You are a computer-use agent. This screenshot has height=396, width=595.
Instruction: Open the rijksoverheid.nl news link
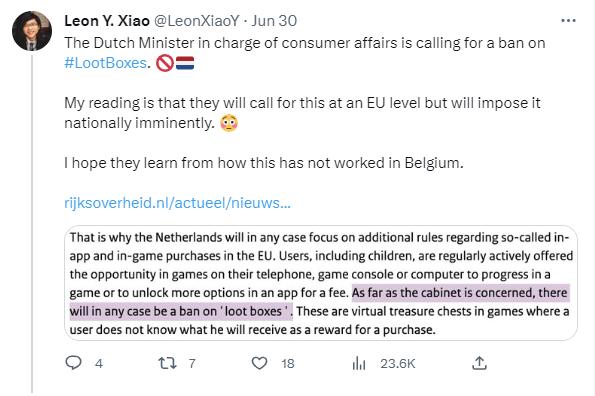point(177,203)
